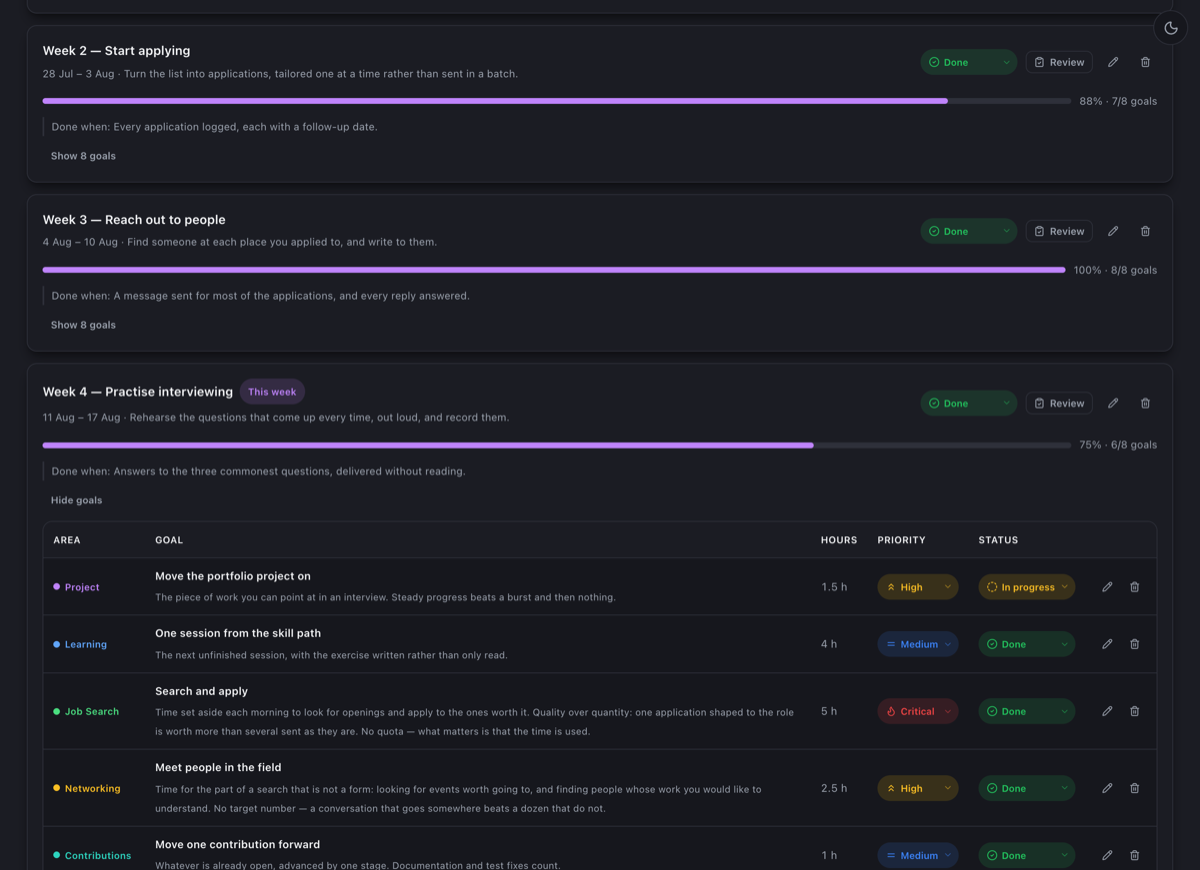Delete the 'Meet people in the field' goal

(1134, 788)
